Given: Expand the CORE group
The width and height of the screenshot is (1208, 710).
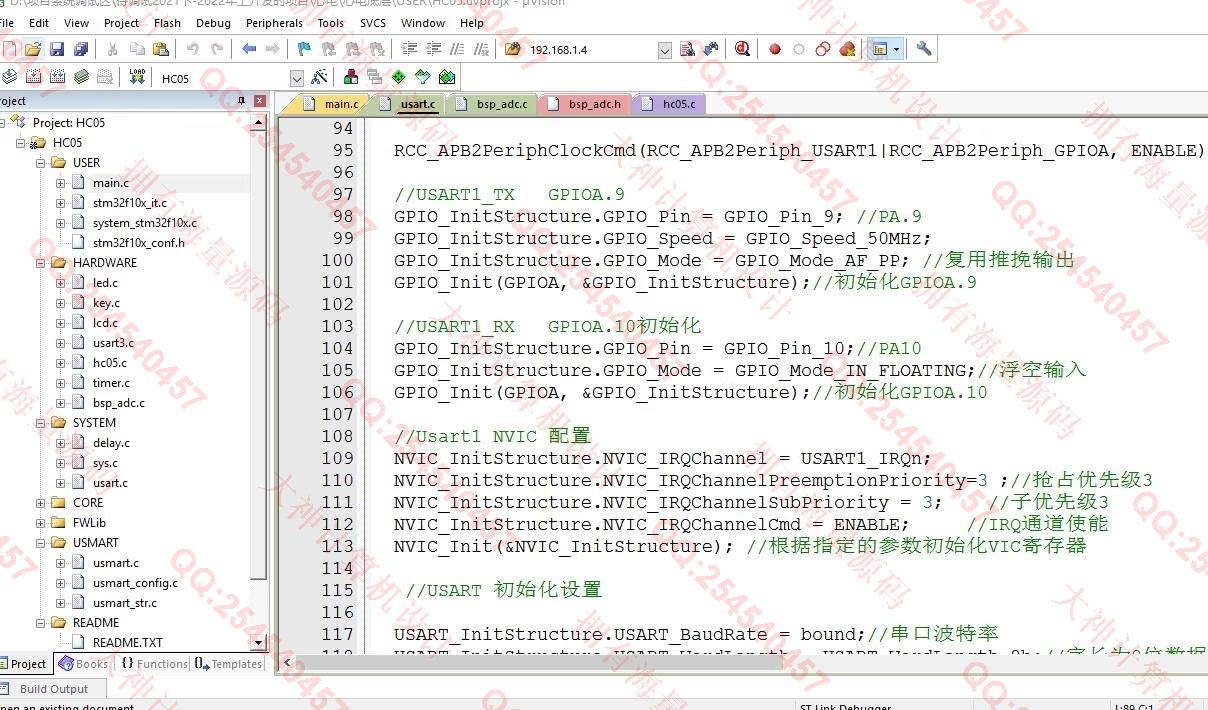Looking at the screenshot, I should coord(41,503).
